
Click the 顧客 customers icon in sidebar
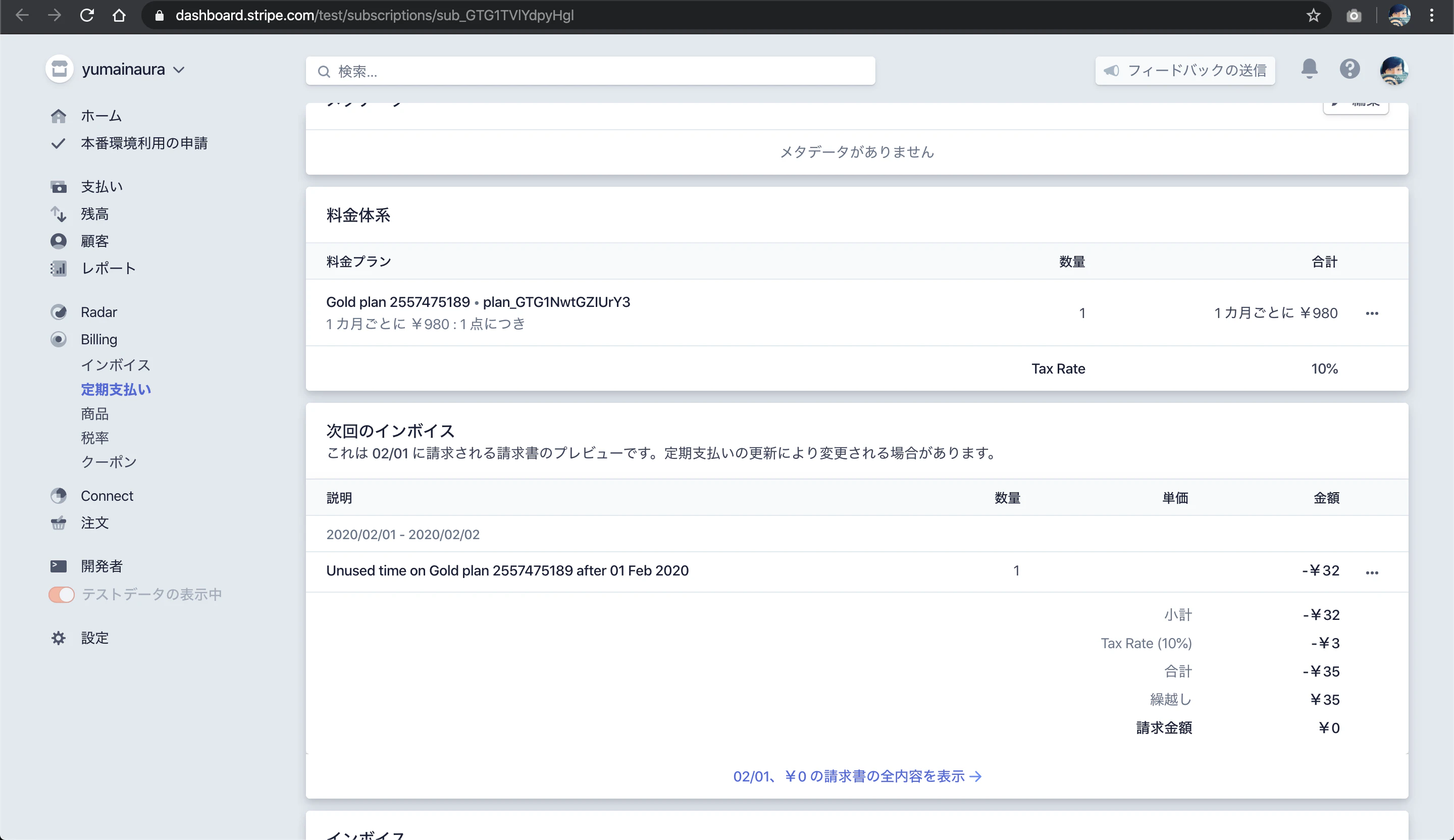tap(58, 241)
